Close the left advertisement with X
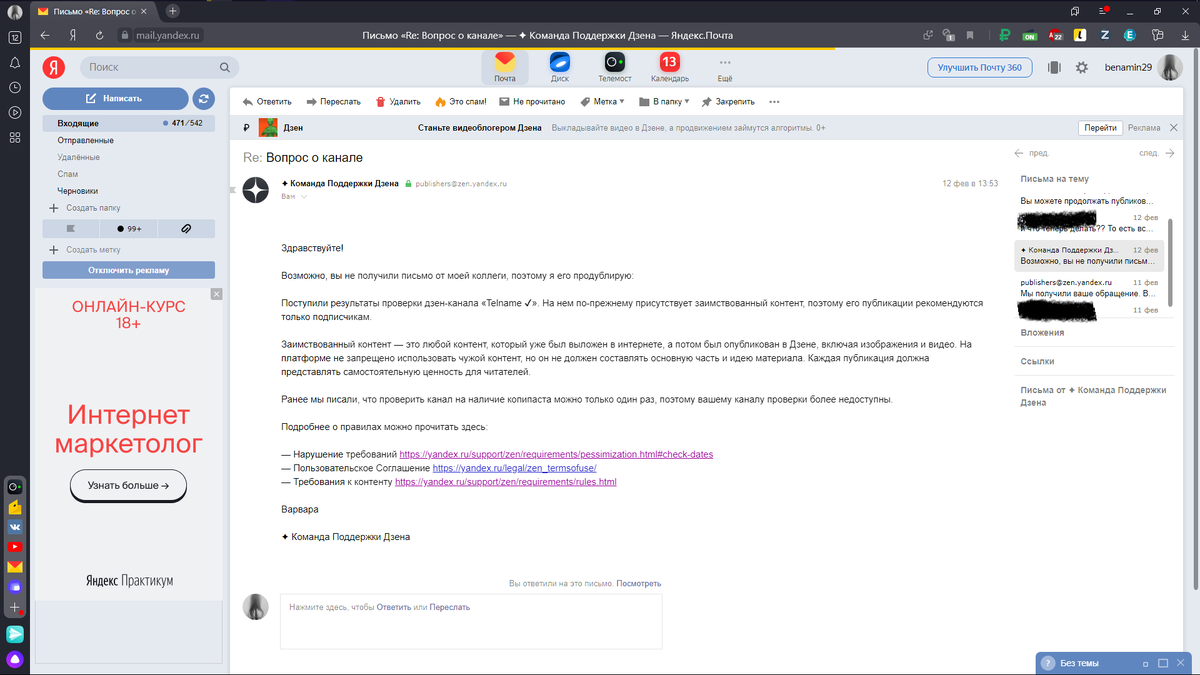 (x=217, y=294)
